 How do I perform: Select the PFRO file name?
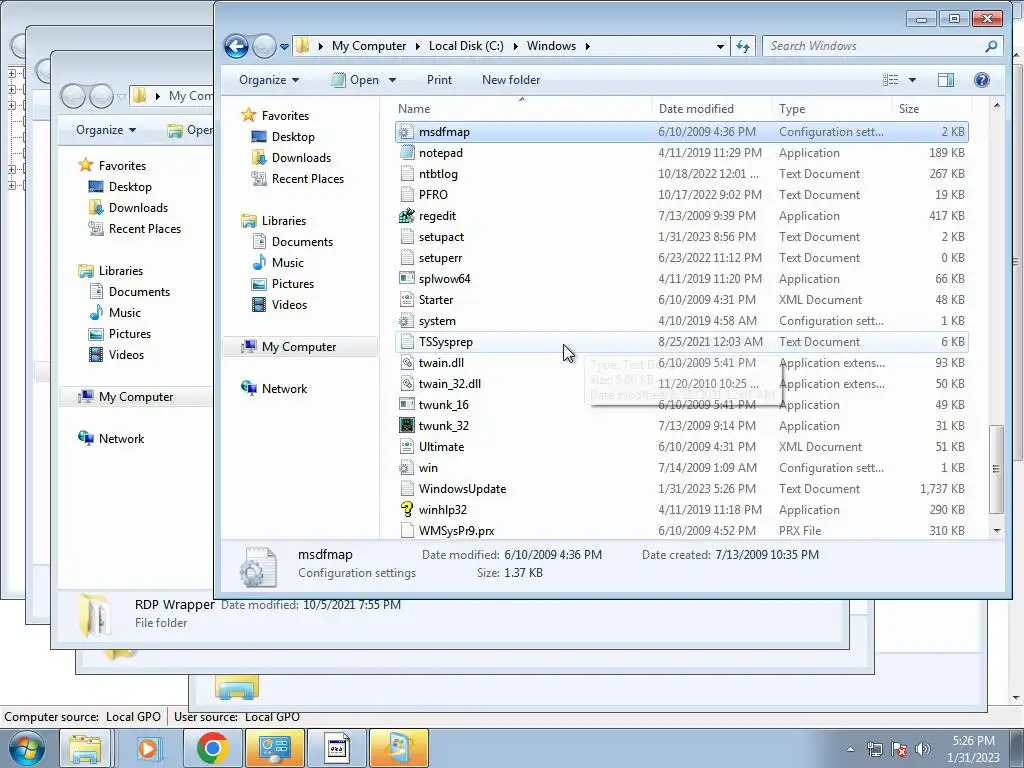coord(433,195)
